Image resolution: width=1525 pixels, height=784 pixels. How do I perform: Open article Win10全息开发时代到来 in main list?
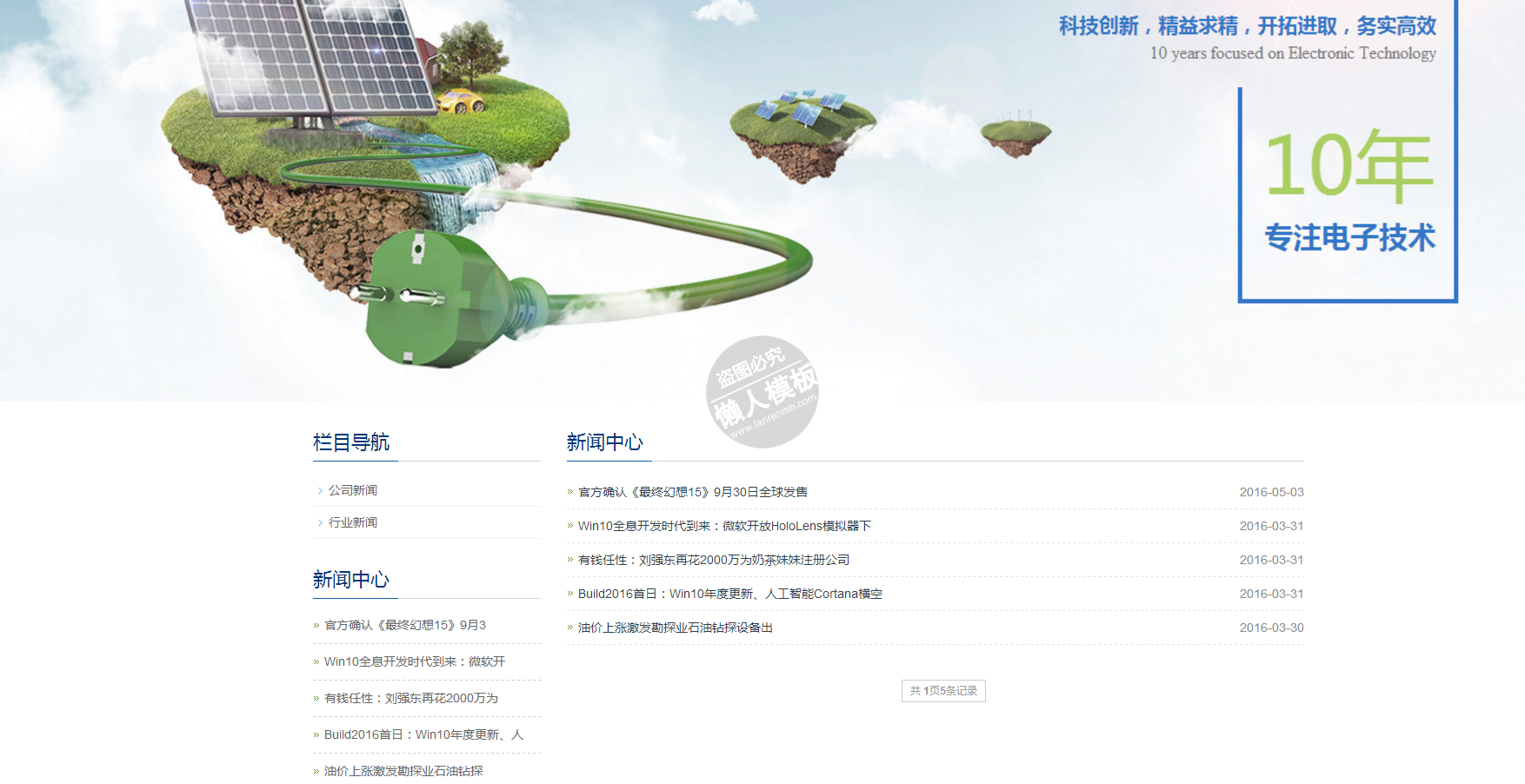724,526
